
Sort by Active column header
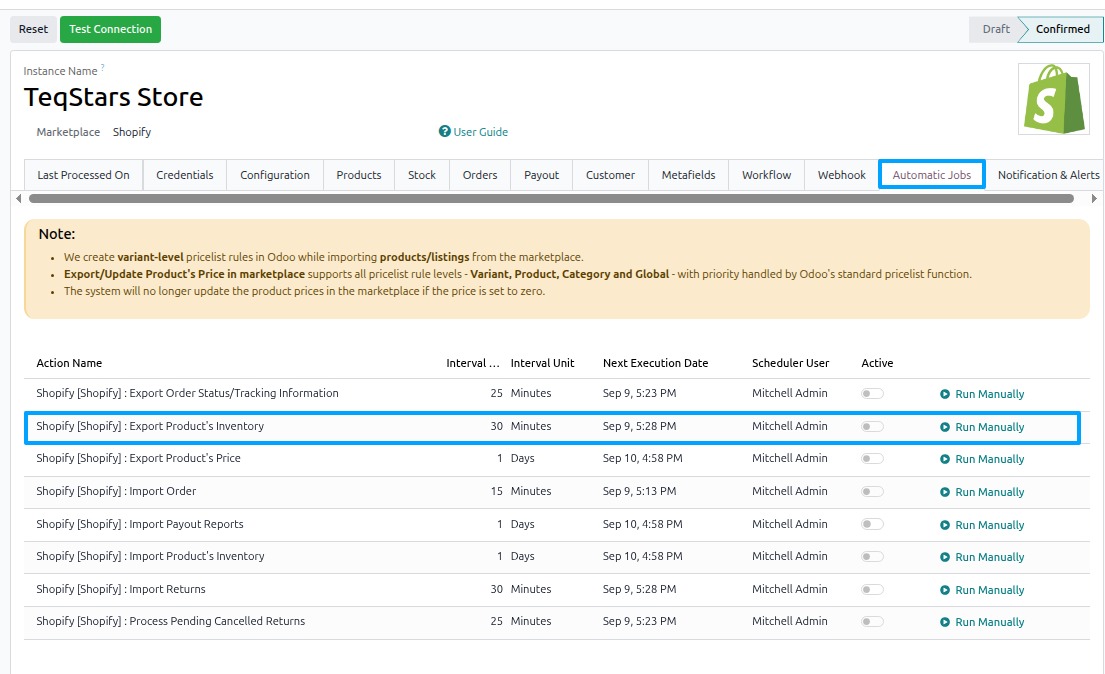pos(877,363)
